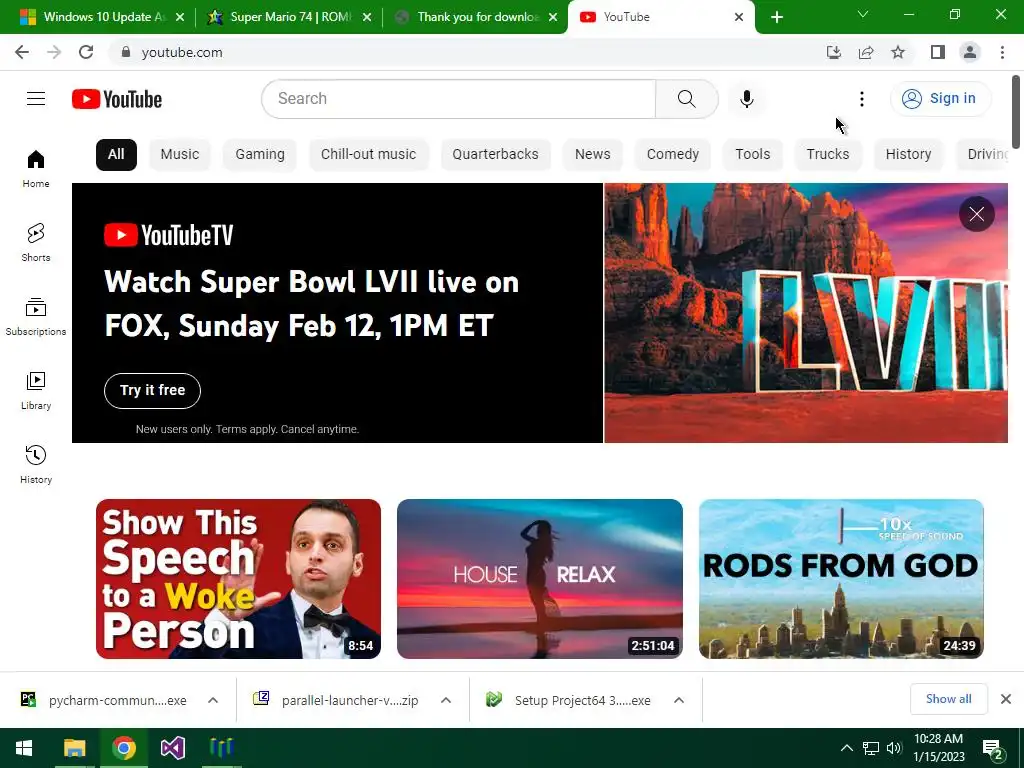Expand options for Setup Project64 download
This screenshot has width=1024, height=768.
point(679,700)
